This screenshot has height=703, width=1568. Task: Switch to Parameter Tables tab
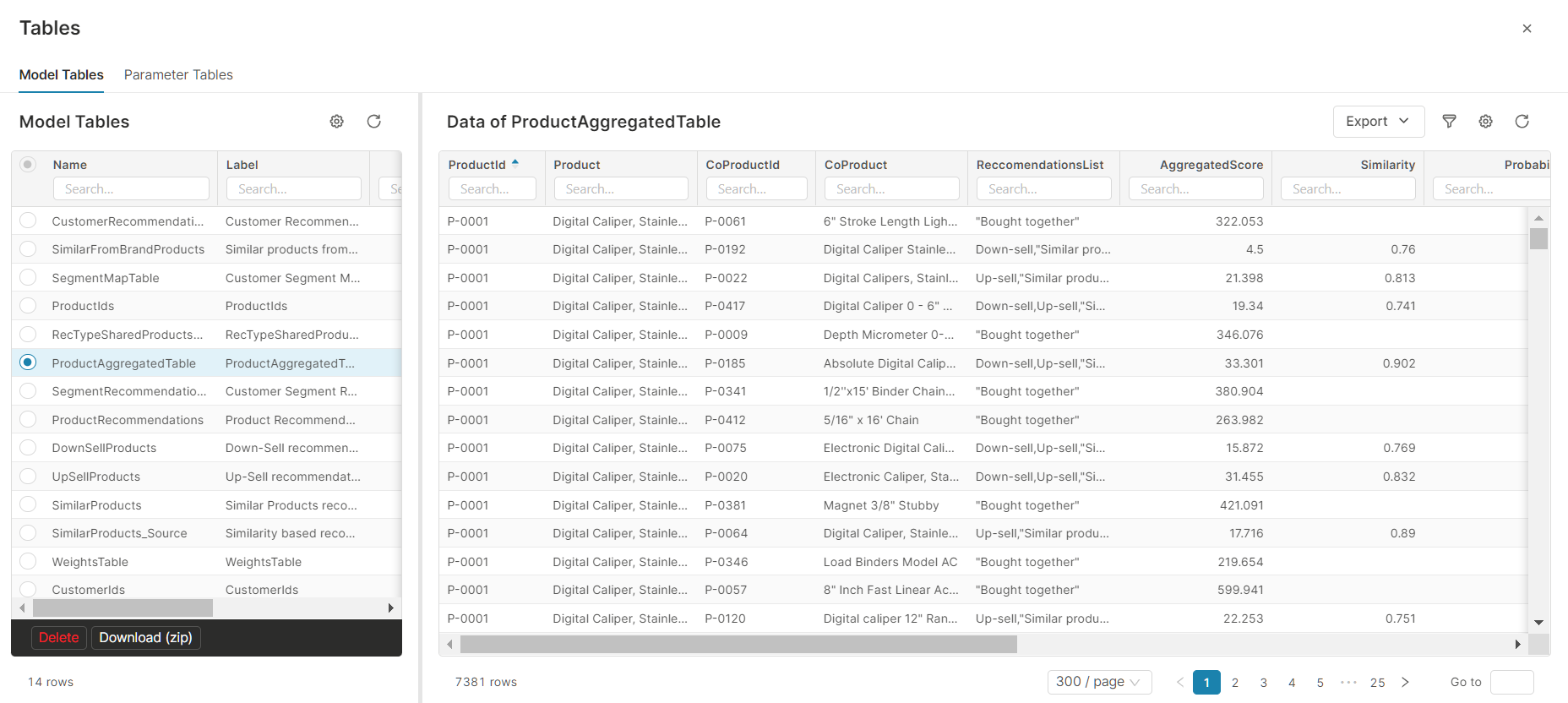pos(178,74)
